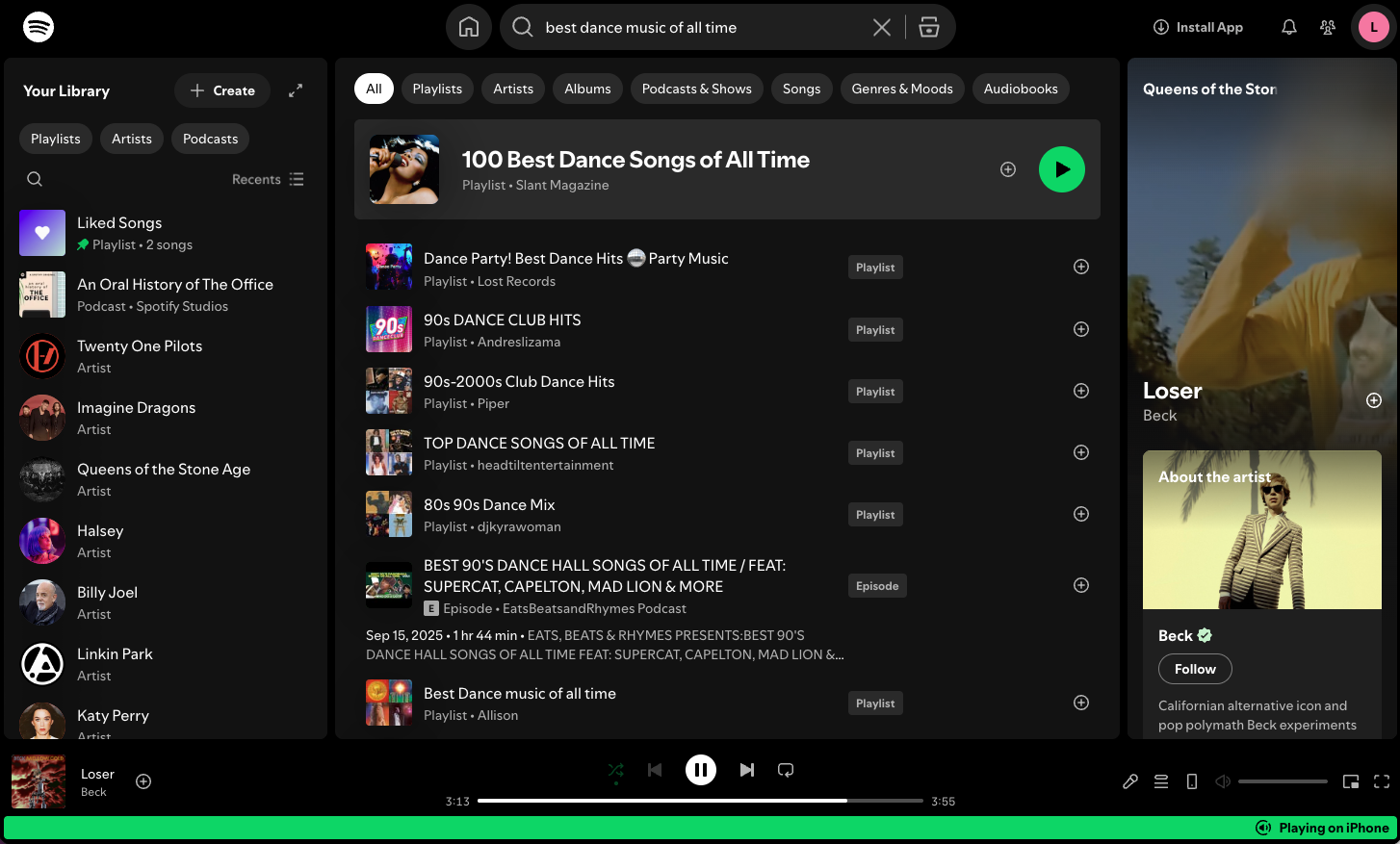Filter library by Playlists chip
The image size is (1400, 844).
pos(56,139)
